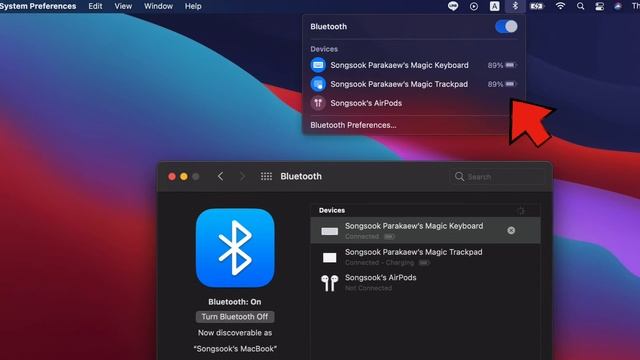
Task: Click the keyboard icon in Bluetooth dropdown
Action: coord(318,65)
